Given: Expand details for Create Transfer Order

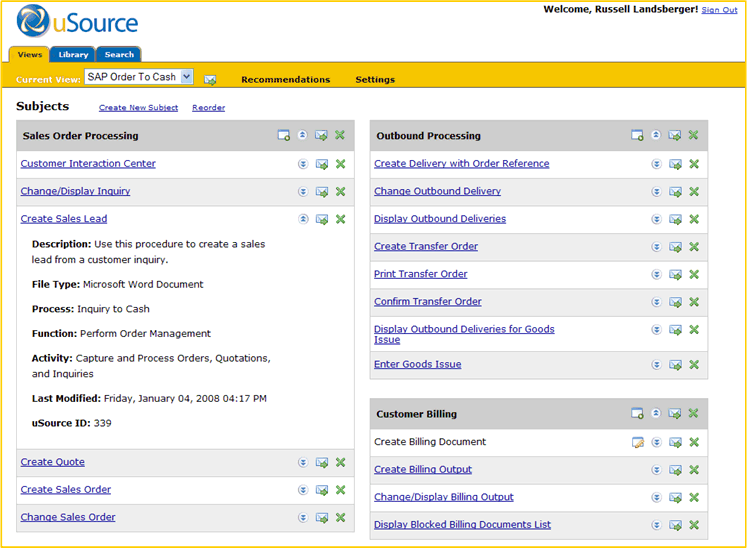Looking at the screenshot, I should tap(656, 247).
